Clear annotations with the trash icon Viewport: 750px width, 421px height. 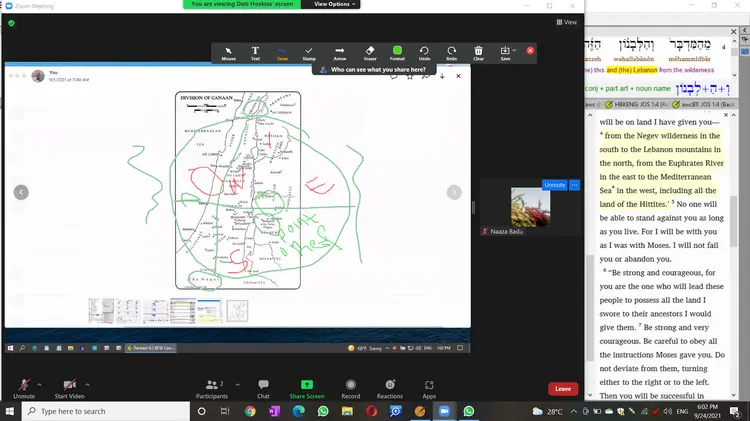pos(478,52)
